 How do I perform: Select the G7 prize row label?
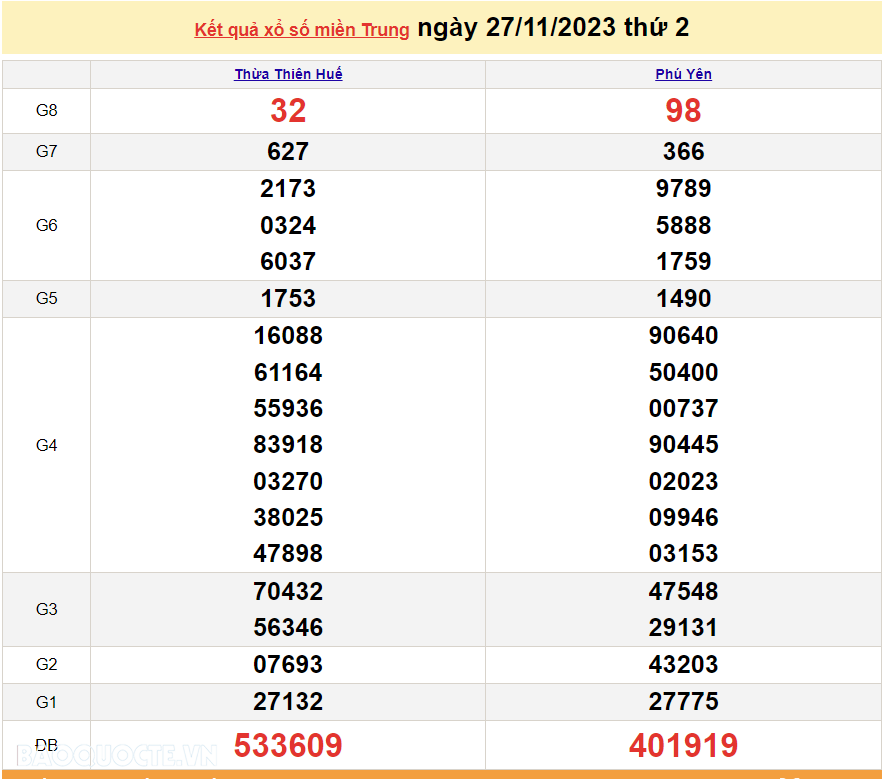point(47,152)
